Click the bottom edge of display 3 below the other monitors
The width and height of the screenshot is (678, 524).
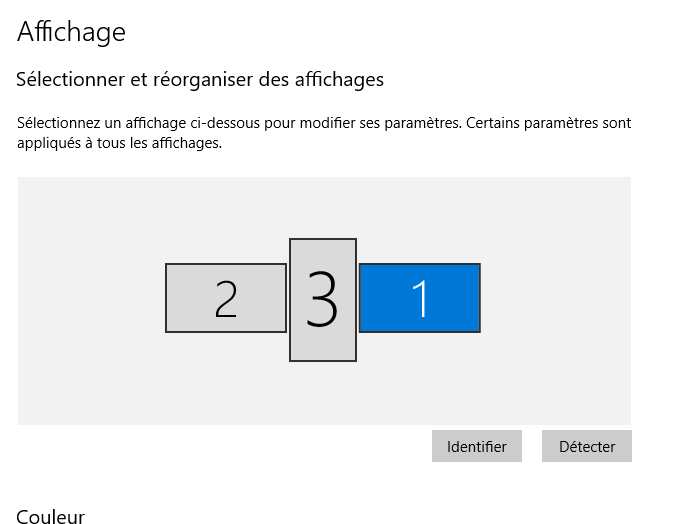tap(323, 360)
